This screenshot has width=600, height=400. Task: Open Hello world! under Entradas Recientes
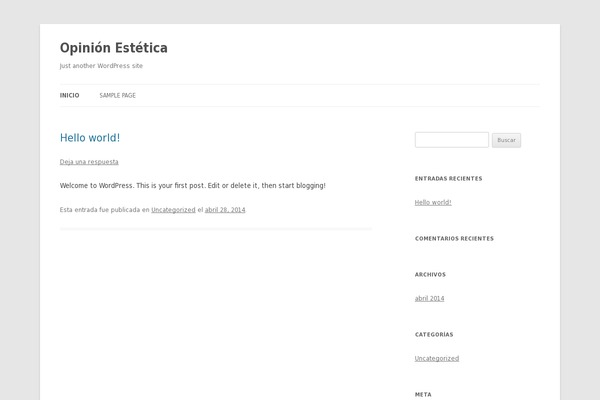click(x=433, y=202)
